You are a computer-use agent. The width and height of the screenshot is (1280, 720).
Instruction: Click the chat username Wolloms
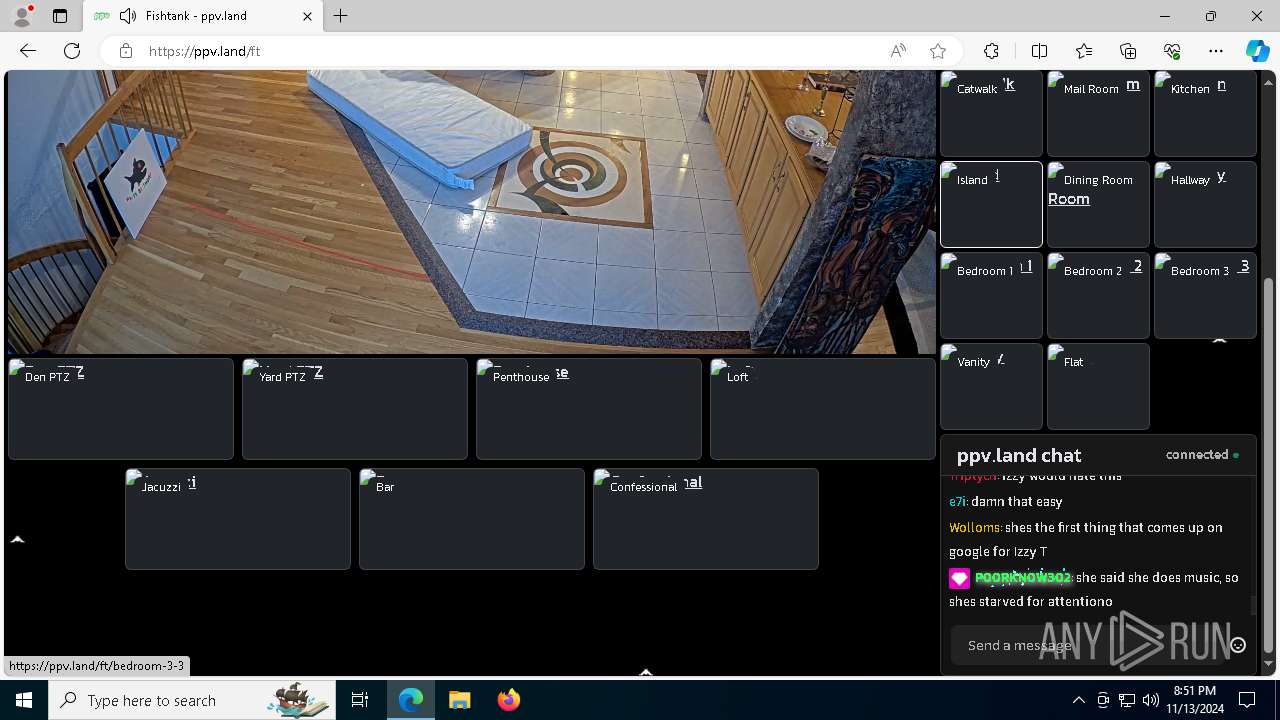click(x=974, y=527)
